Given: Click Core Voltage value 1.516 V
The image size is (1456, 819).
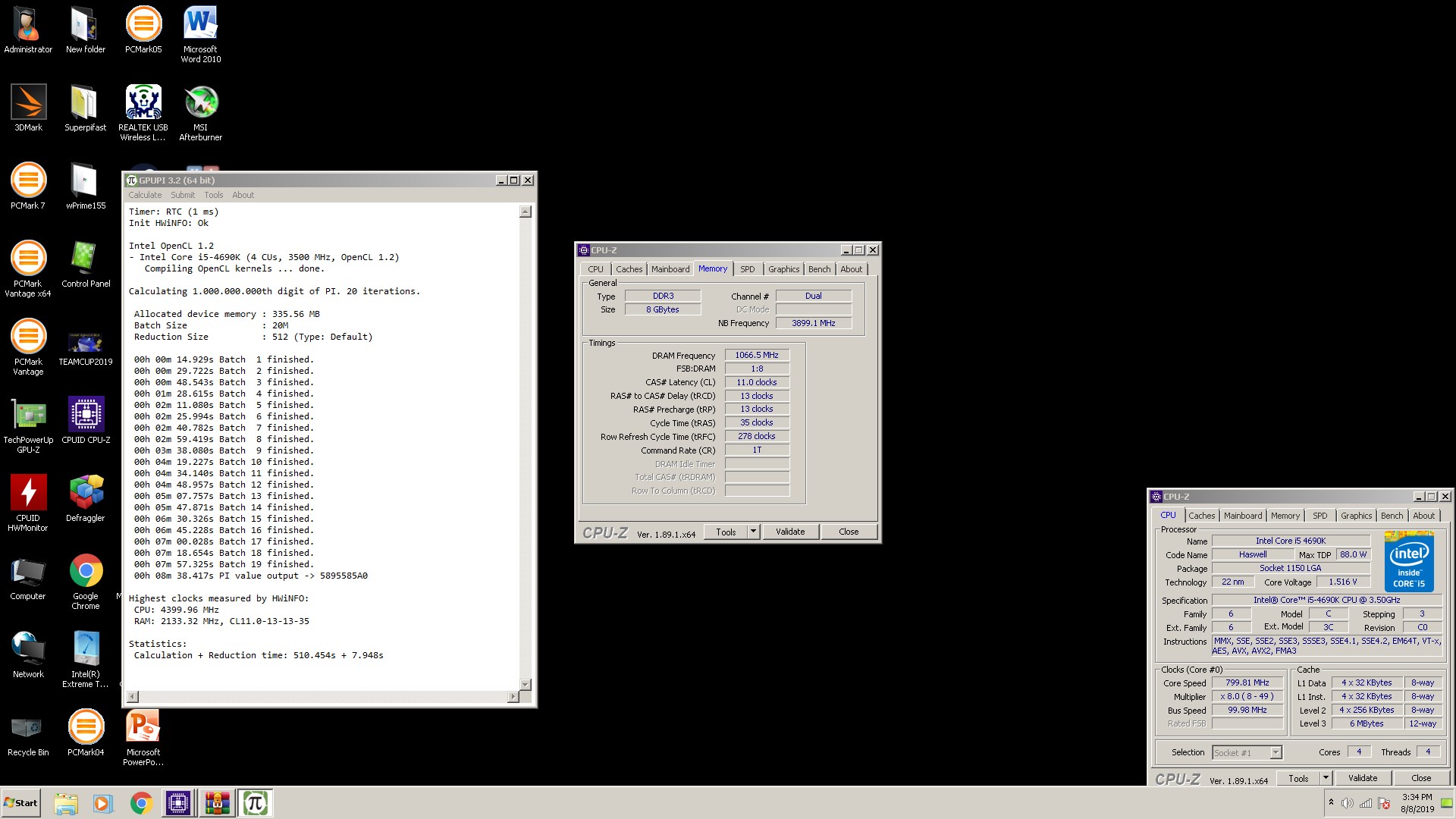Looking at the screenshot, I should (1343, 582).
